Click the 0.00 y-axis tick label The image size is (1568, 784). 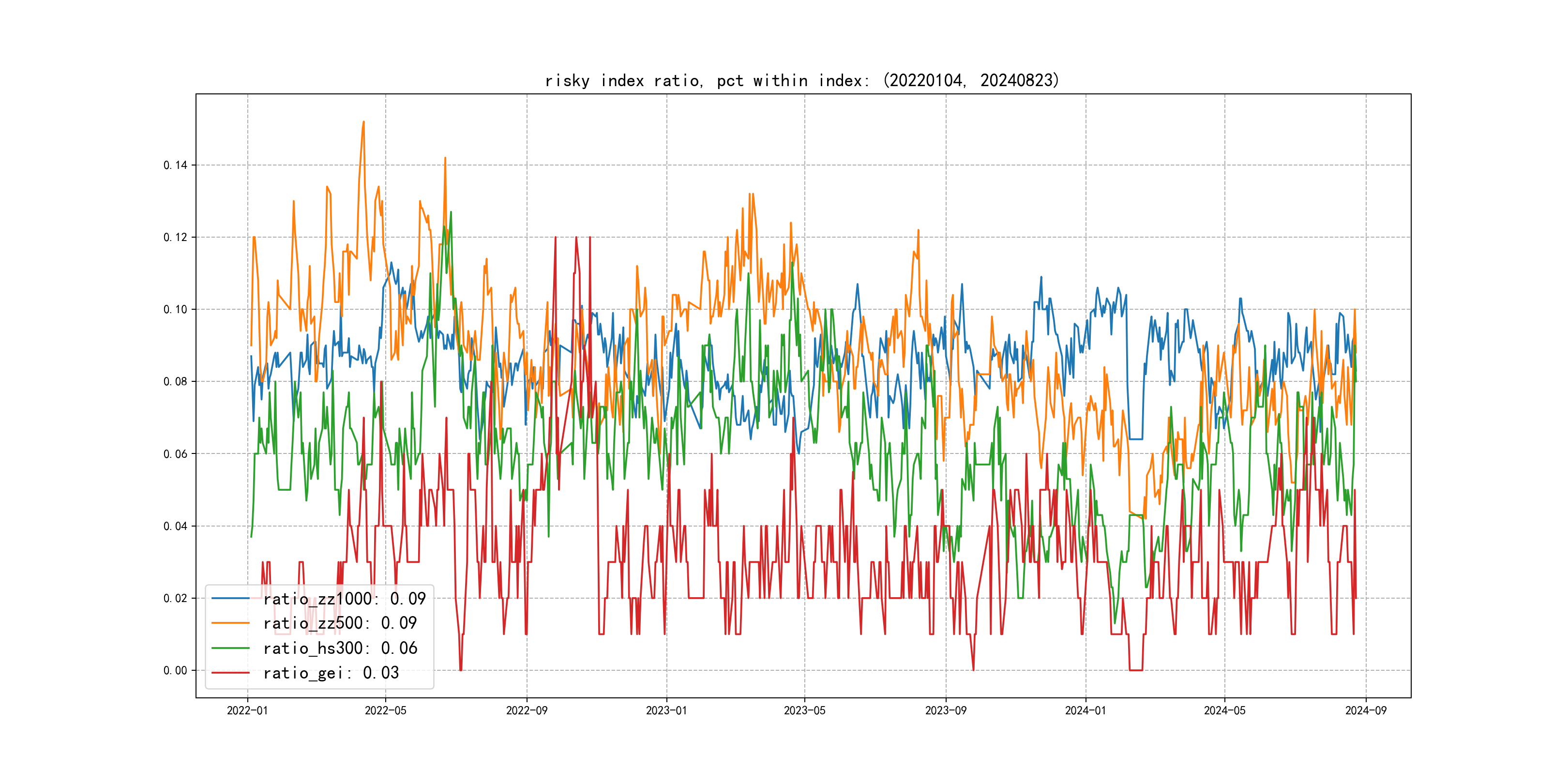(x=175, y=670)
